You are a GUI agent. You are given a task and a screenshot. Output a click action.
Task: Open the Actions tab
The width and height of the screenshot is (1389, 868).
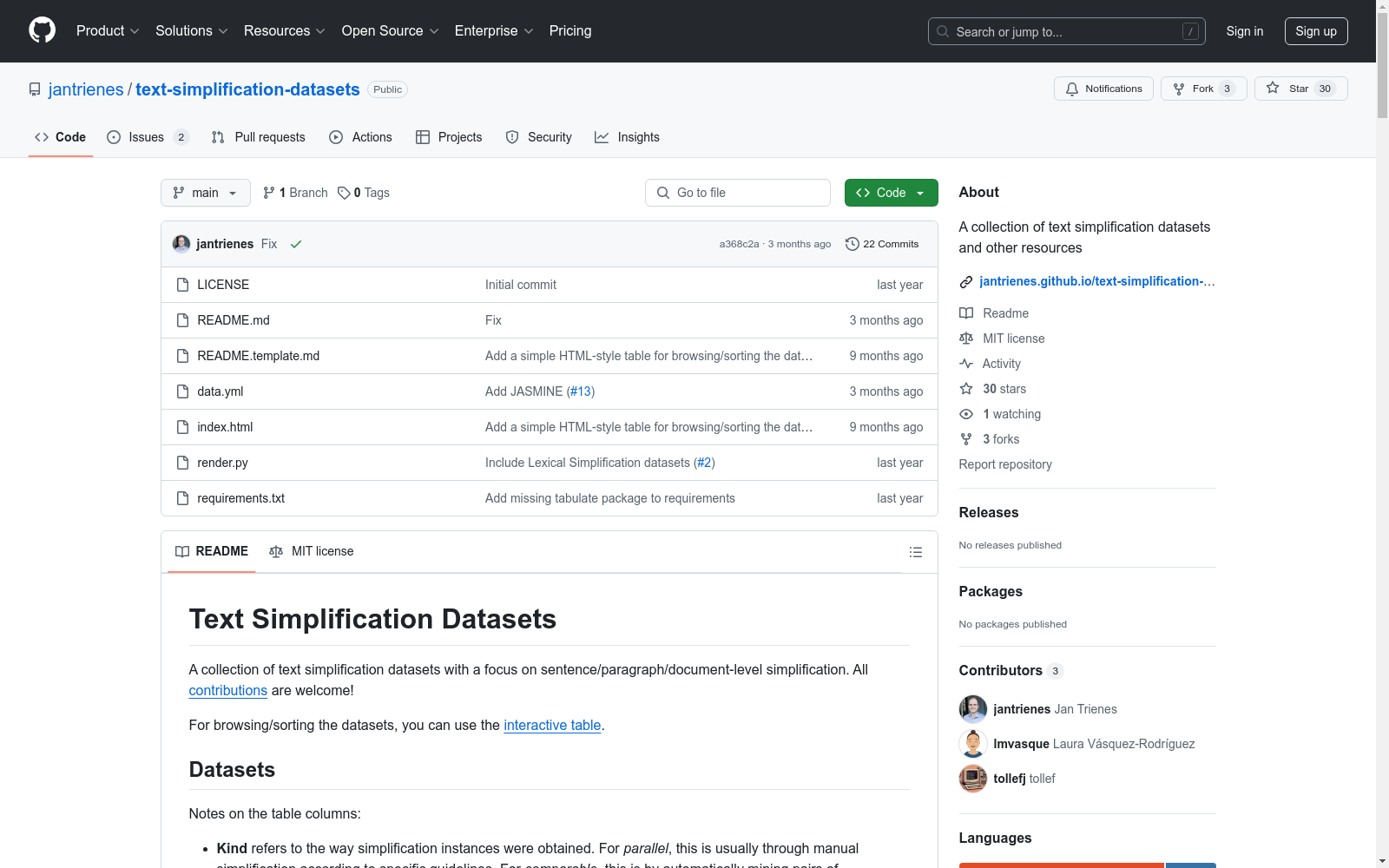(361, 137)
